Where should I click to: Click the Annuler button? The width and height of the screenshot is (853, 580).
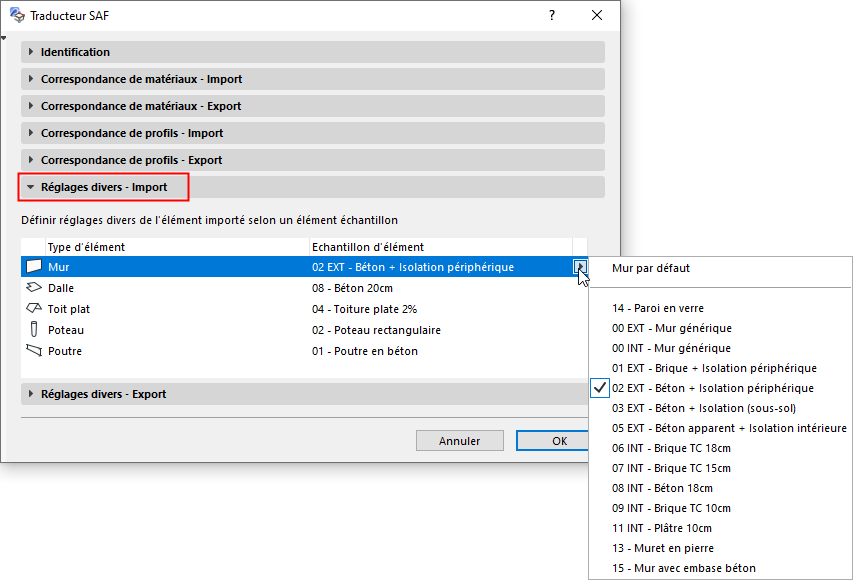(x=460, y=441)
